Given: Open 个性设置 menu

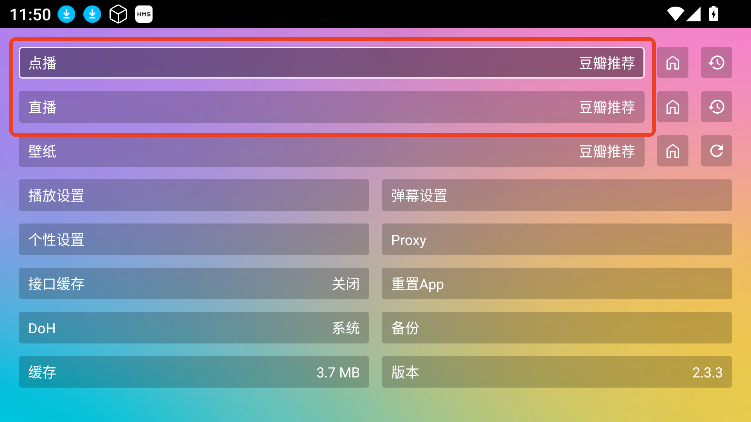Looking at the screenshot, I should 194,239.
